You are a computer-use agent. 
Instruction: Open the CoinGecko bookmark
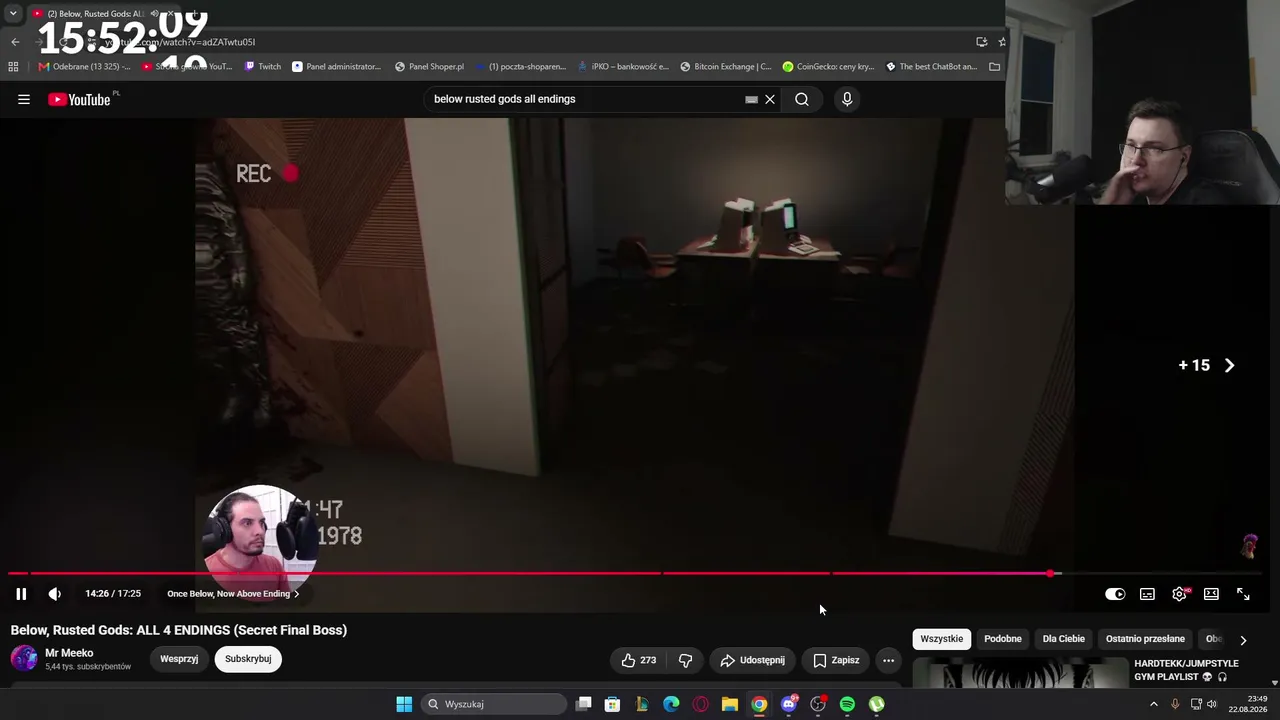(828, 67)
